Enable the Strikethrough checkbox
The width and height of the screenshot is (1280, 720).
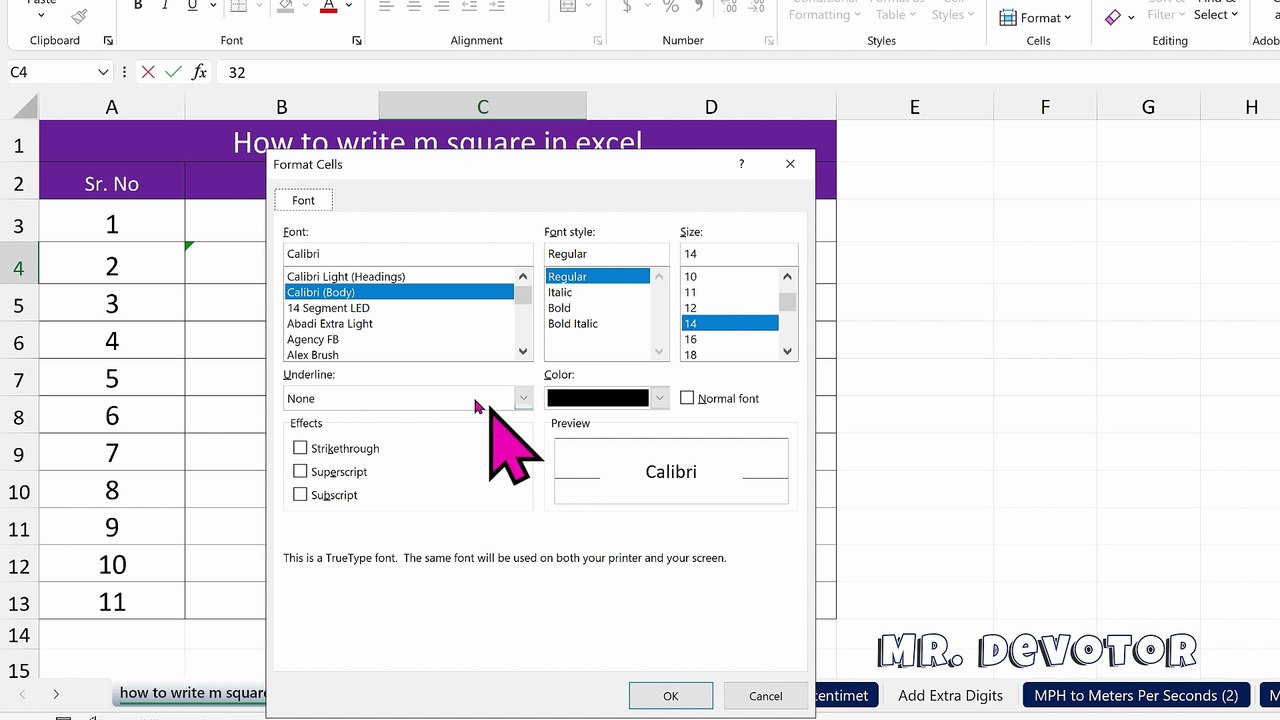300,448
